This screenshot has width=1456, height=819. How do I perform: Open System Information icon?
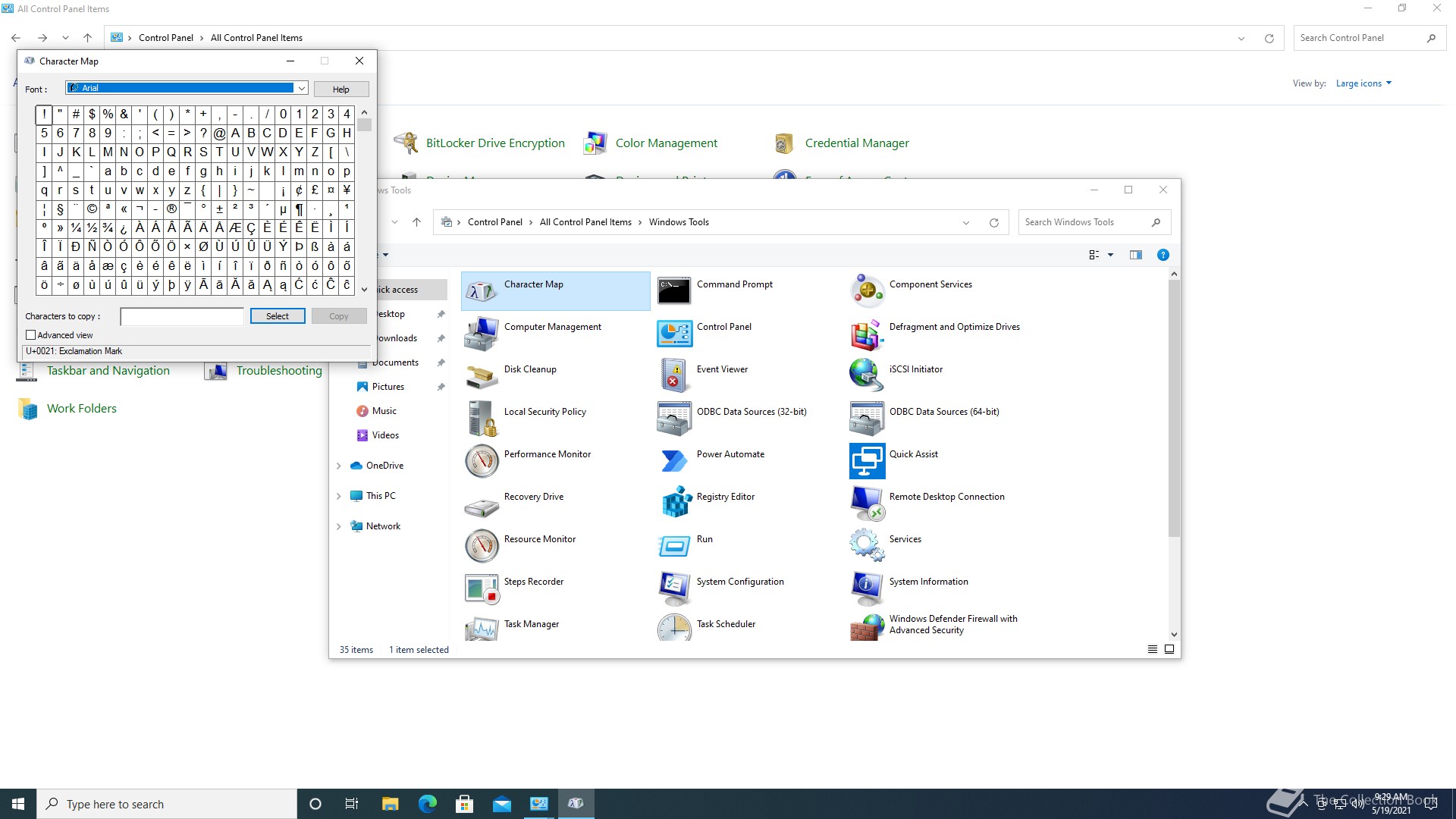pos(867,588)
